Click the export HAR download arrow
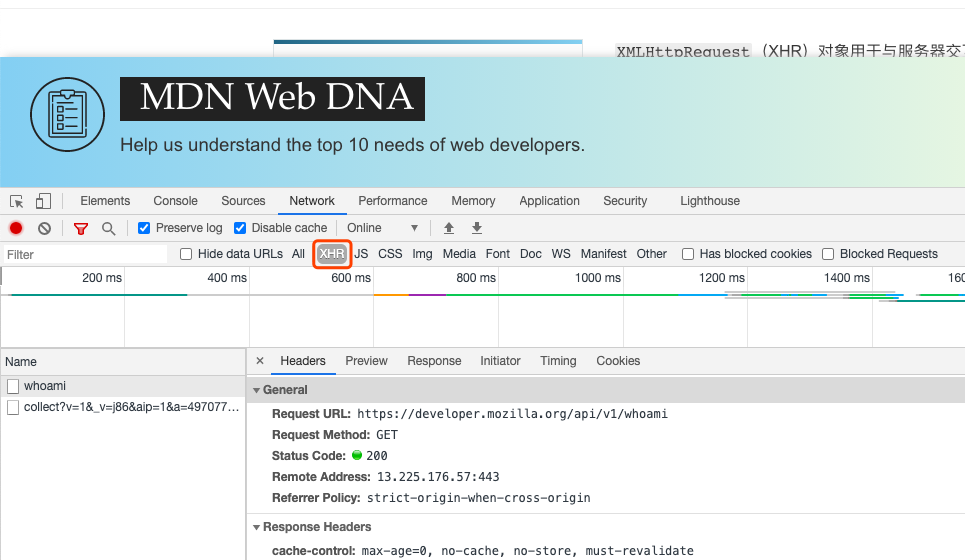Screen dimensions: 965x560 pyautogui.click(x=477, y=228)
